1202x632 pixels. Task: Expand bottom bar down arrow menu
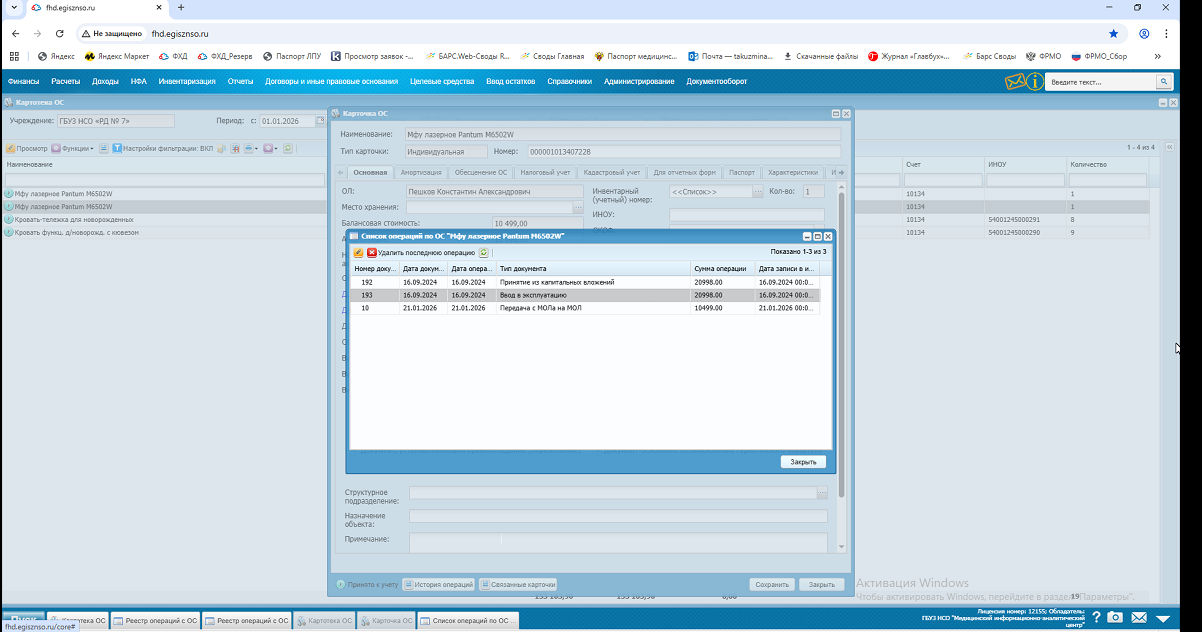pos(1162,619)
